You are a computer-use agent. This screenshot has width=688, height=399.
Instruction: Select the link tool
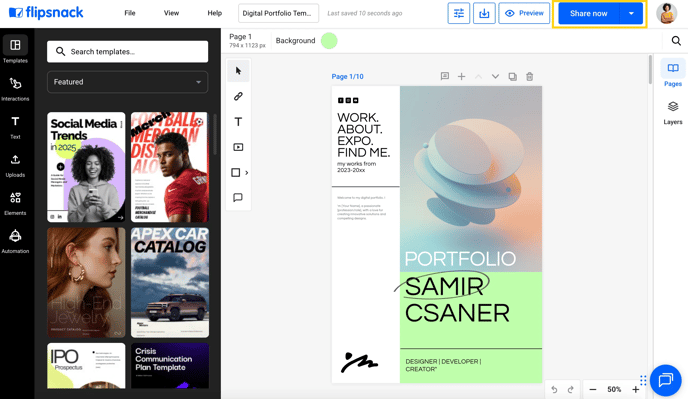tap(238, 96)
